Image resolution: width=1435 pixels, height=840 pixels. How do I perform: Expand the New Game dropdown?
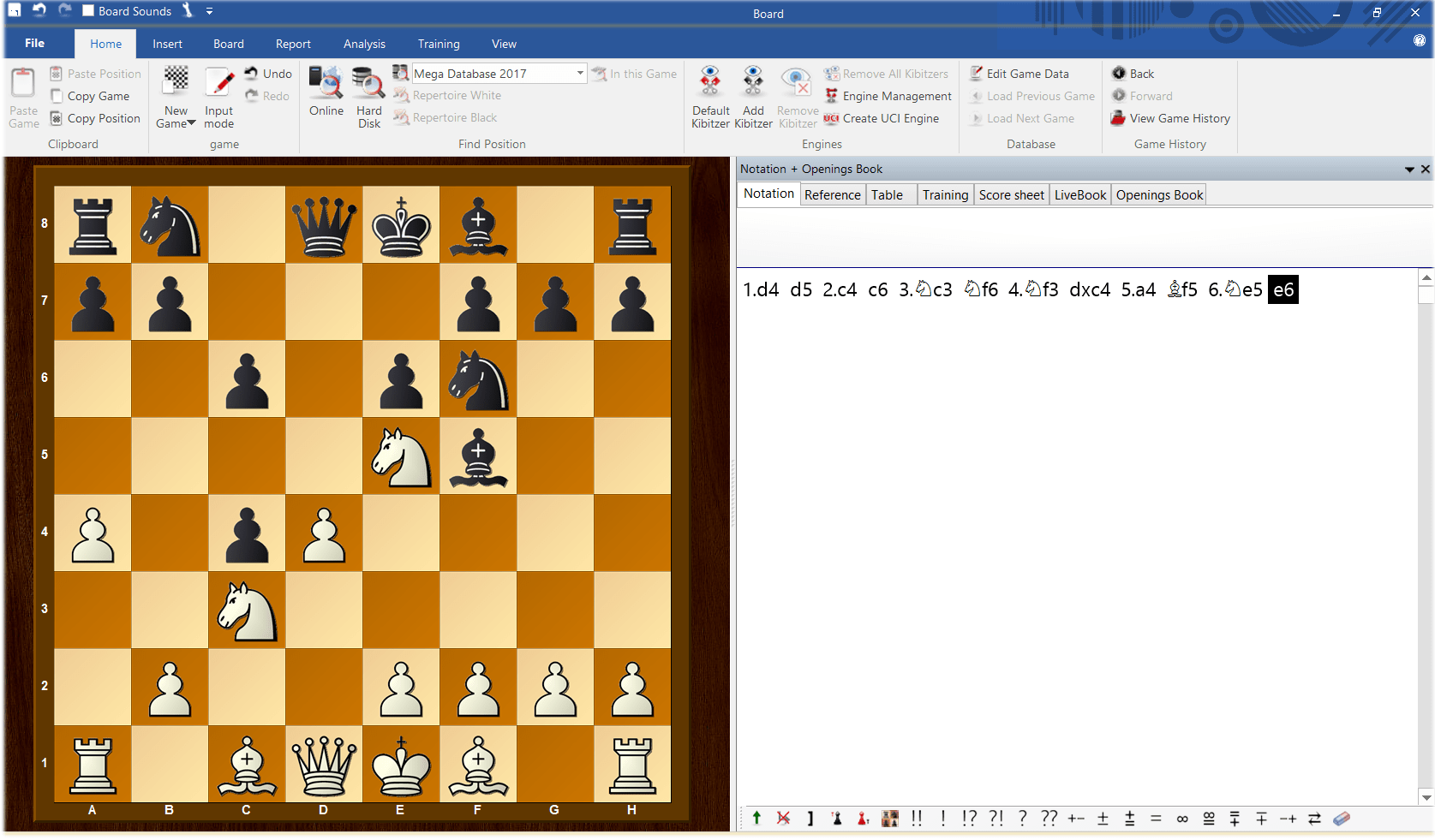[190, 122]
